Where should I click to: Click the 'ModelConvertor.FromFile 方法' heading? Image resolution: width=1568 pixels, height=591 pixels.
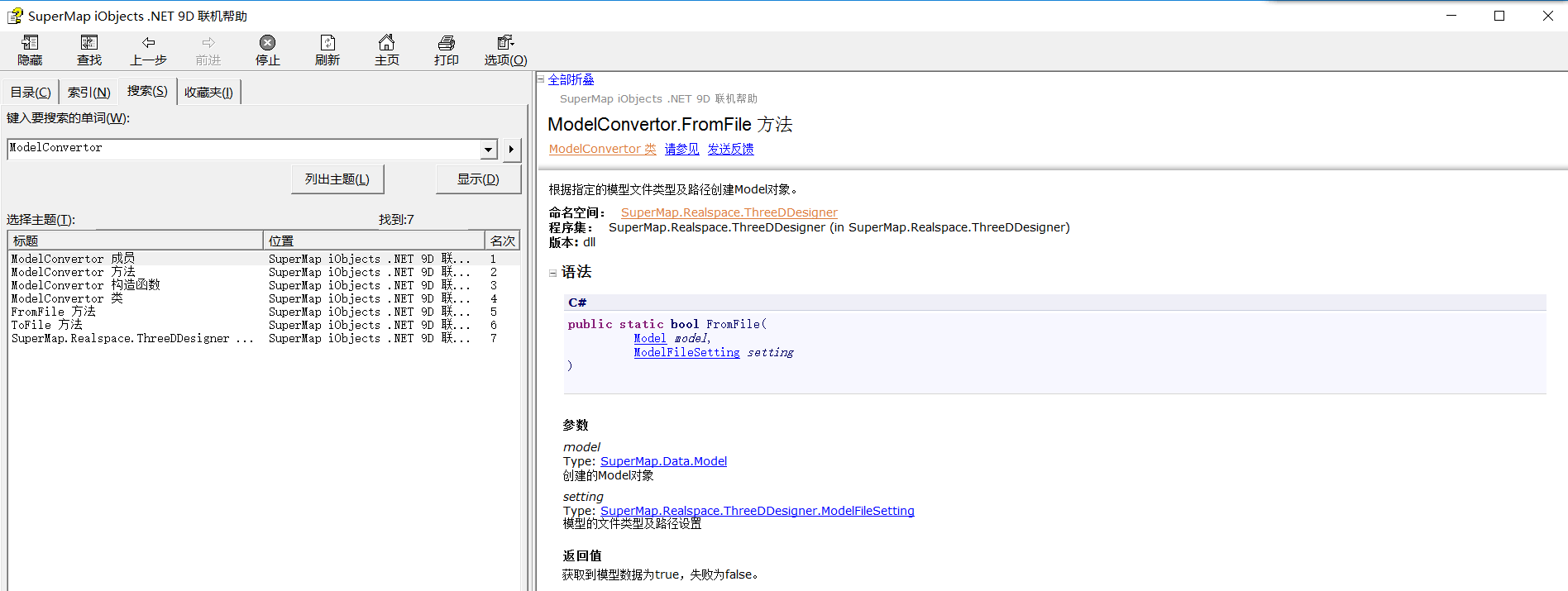tap(670, 124)
